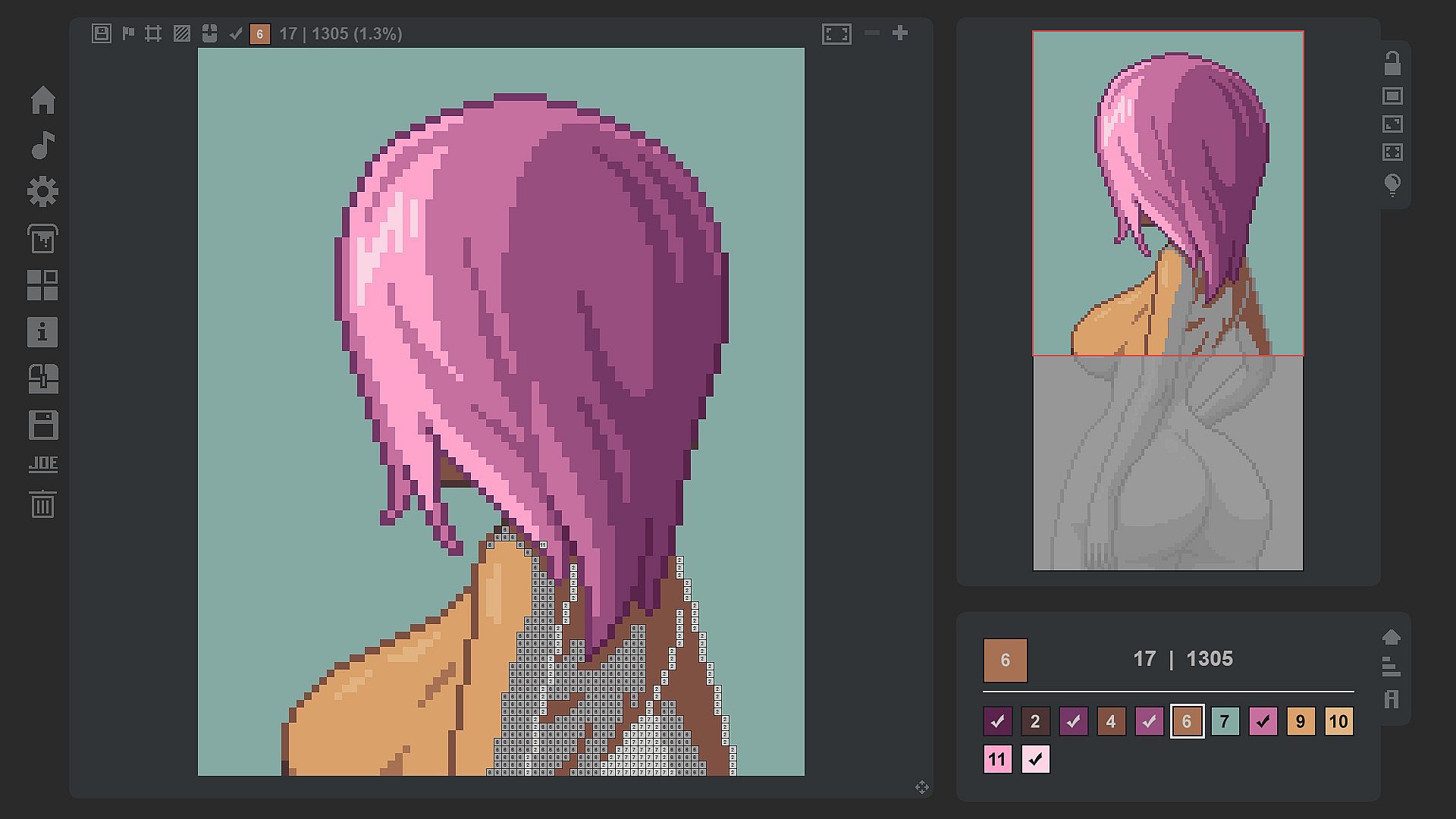1456x819 pixels.
Task: Toggle the hatched pattern icon in toolbar
Action: 181,33
